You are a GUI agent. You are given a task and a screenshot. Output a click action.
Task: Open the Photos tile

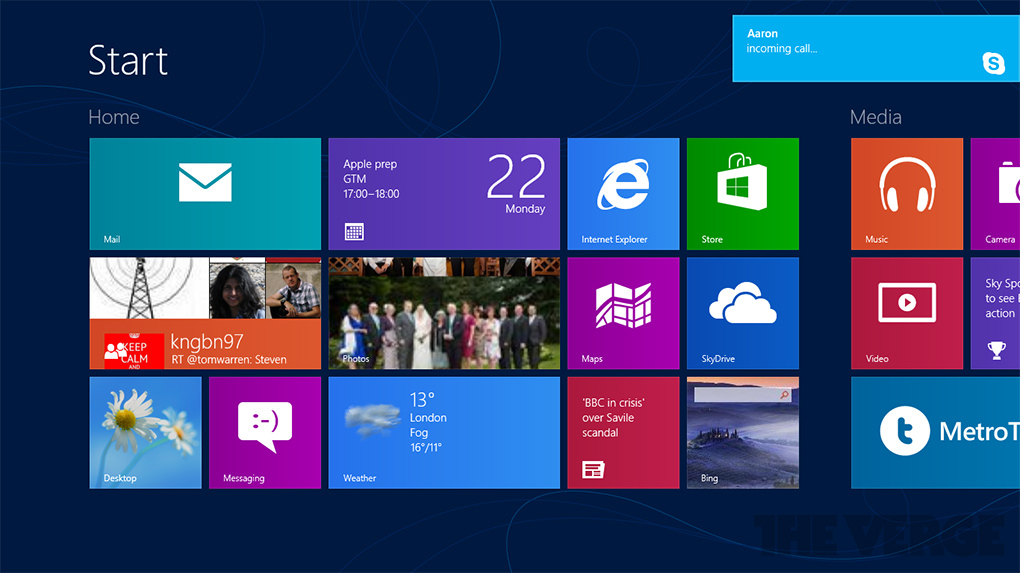click(x=444, y=313)
